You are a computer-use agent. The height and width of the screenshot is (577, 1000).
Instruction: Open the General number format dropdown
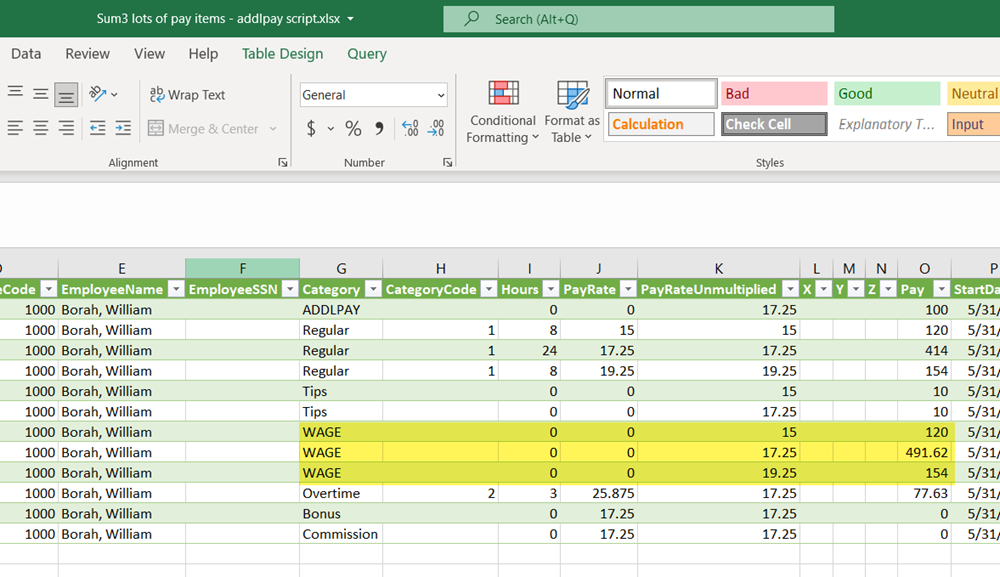[x=373, y=95]
